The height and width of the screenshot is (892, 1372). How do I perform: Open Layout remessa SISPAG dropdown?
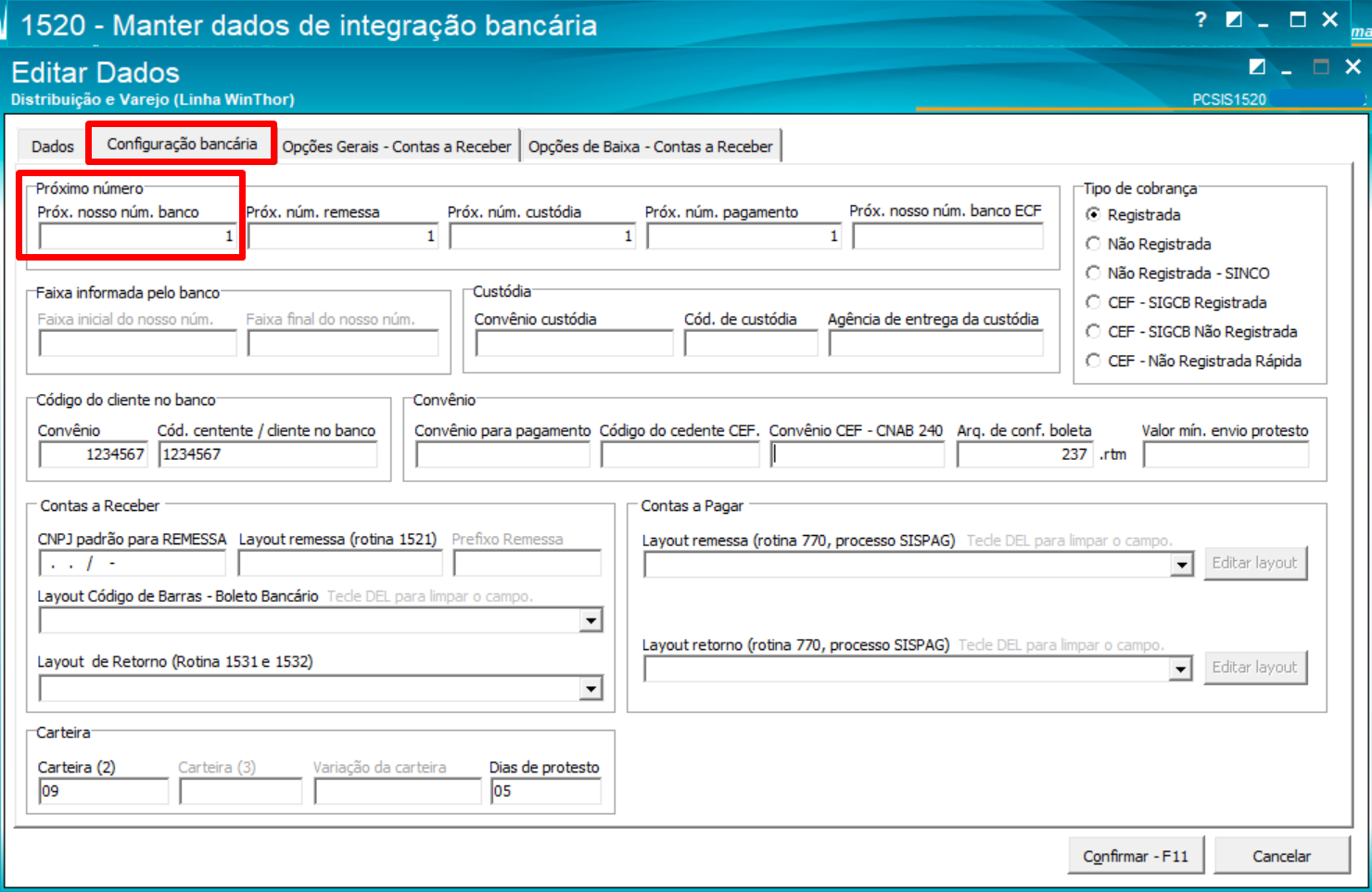1181,565
